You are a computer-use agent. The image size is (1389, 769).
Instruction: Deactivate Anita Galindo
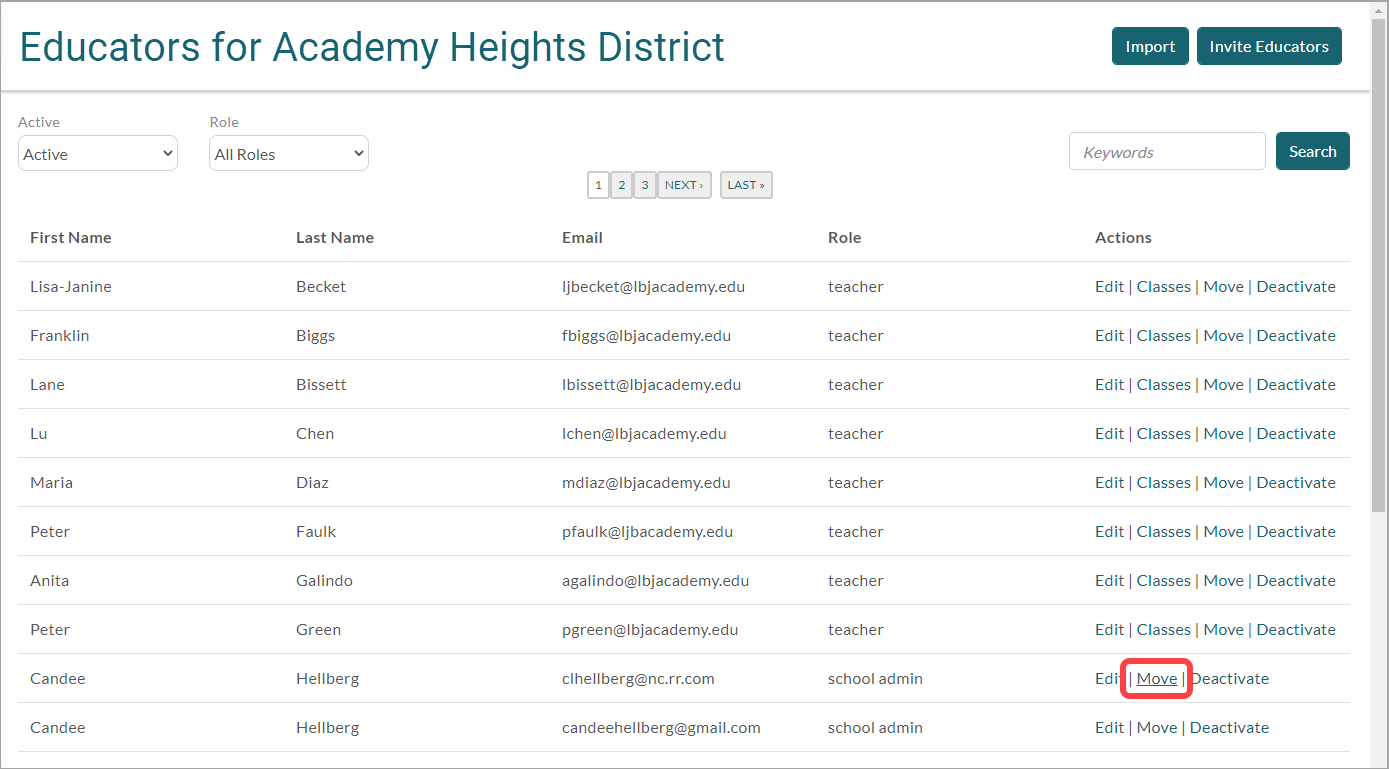1295,581
